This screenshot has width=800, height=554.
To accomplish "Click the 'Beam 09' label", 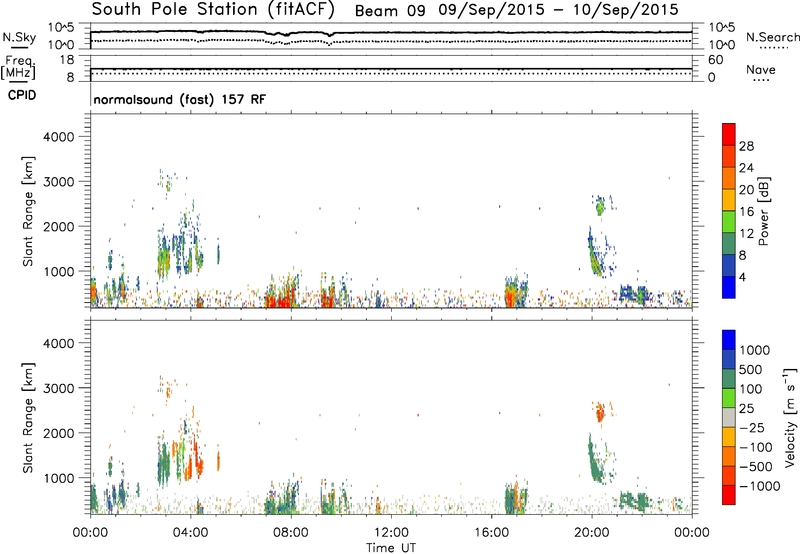I will 390,10.
